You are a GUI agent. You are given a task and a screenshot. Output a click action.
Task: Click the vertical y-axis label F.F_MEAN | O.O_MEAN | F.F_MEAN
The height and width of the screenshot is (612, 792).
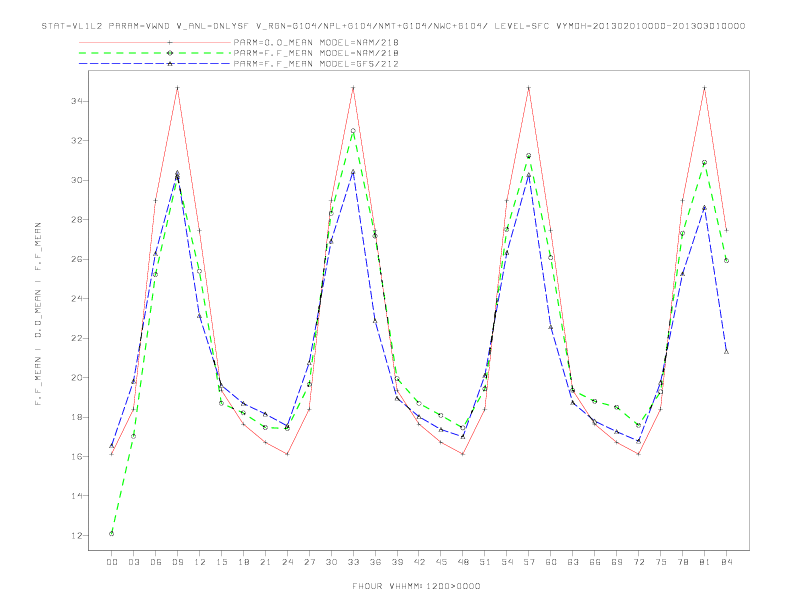coord(38,314)
